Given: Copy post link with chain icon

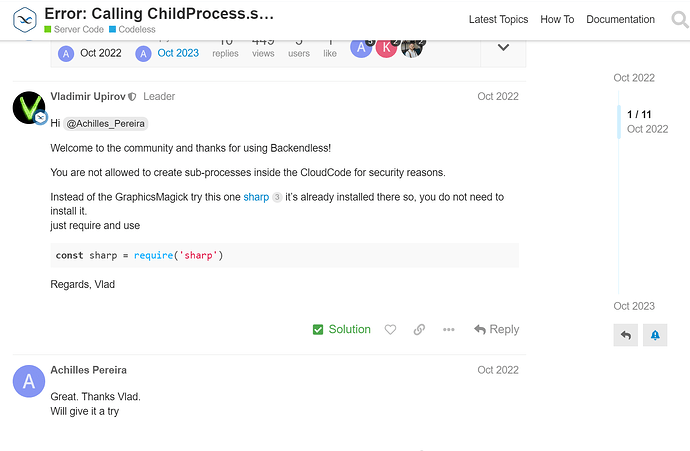Looking at the screenshot, I should pyautogui.click(x=419, y=330).
